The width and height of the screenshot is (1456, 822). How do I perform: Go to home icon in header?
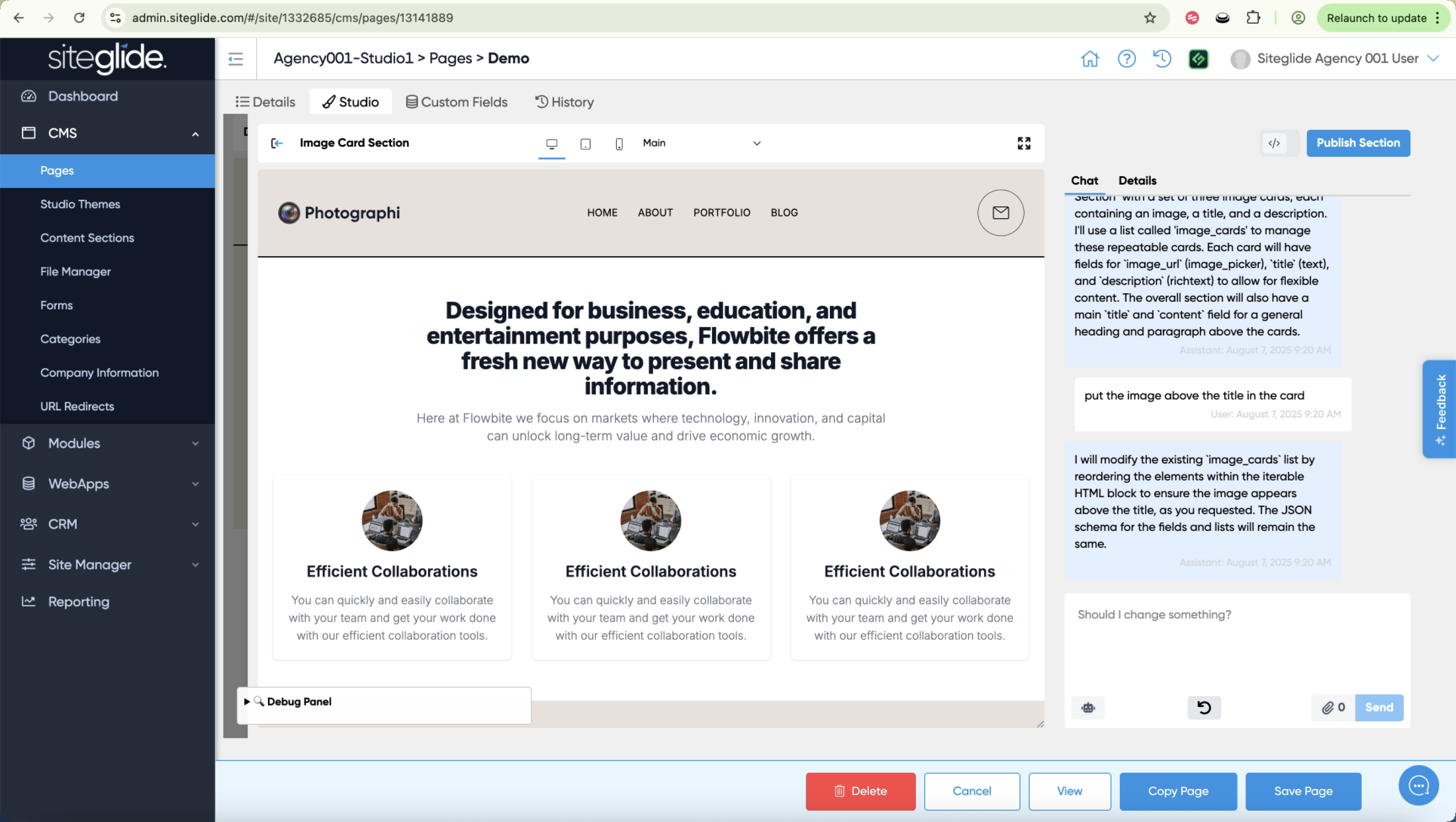[1089, 58]
